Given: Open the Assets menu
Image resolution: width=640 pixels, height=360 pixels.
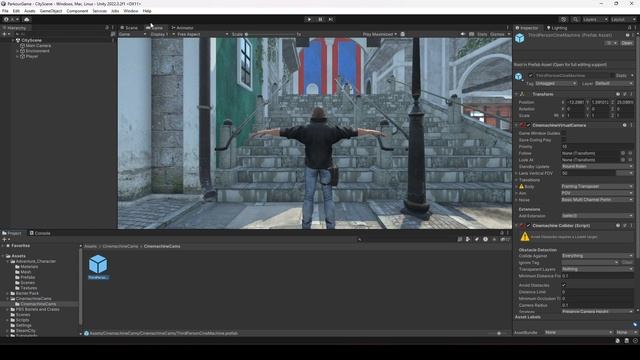Looking at the screenshot, I should (x=30, y=11).
